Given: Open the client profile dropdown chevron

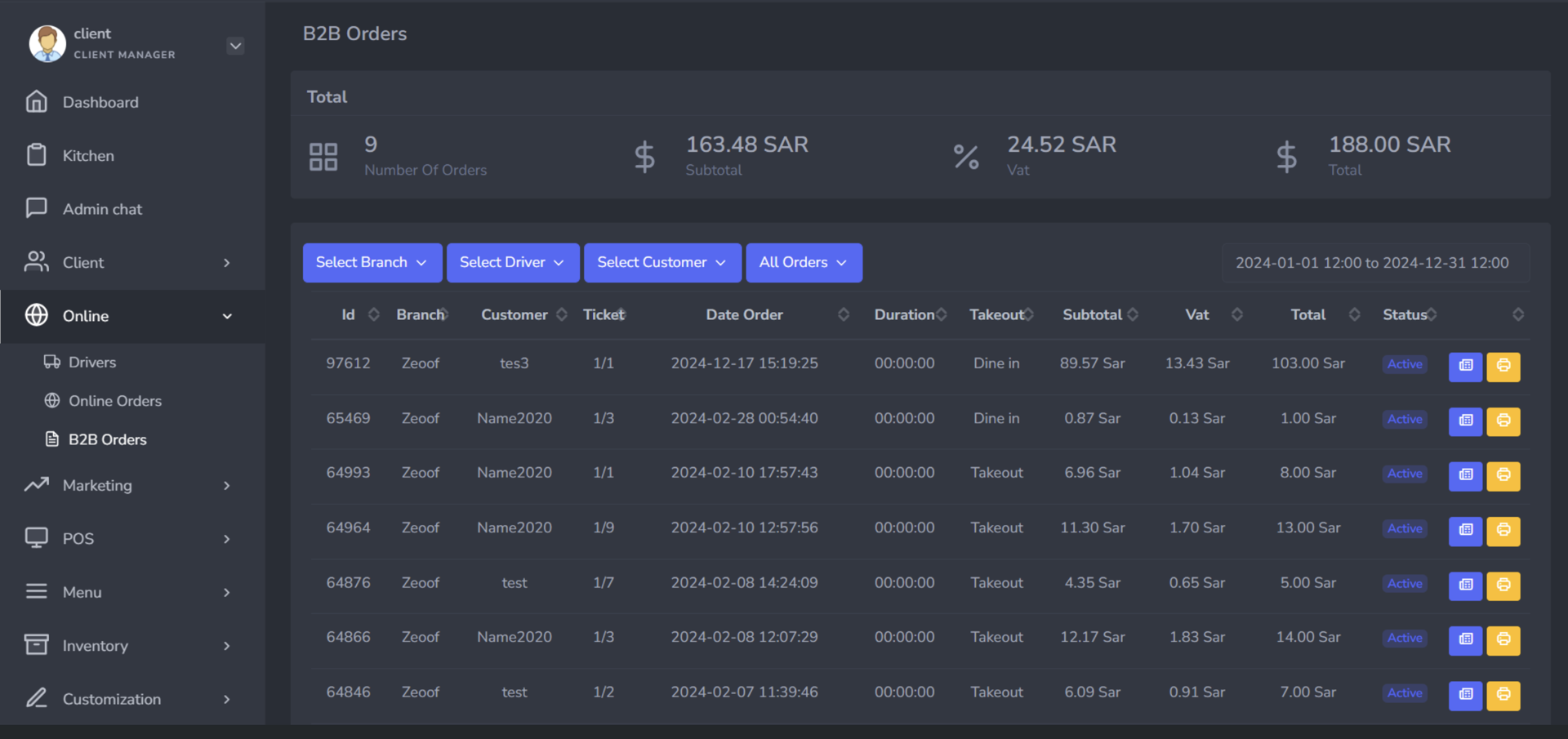Looking at the screenshot, I should coord(235,46).
